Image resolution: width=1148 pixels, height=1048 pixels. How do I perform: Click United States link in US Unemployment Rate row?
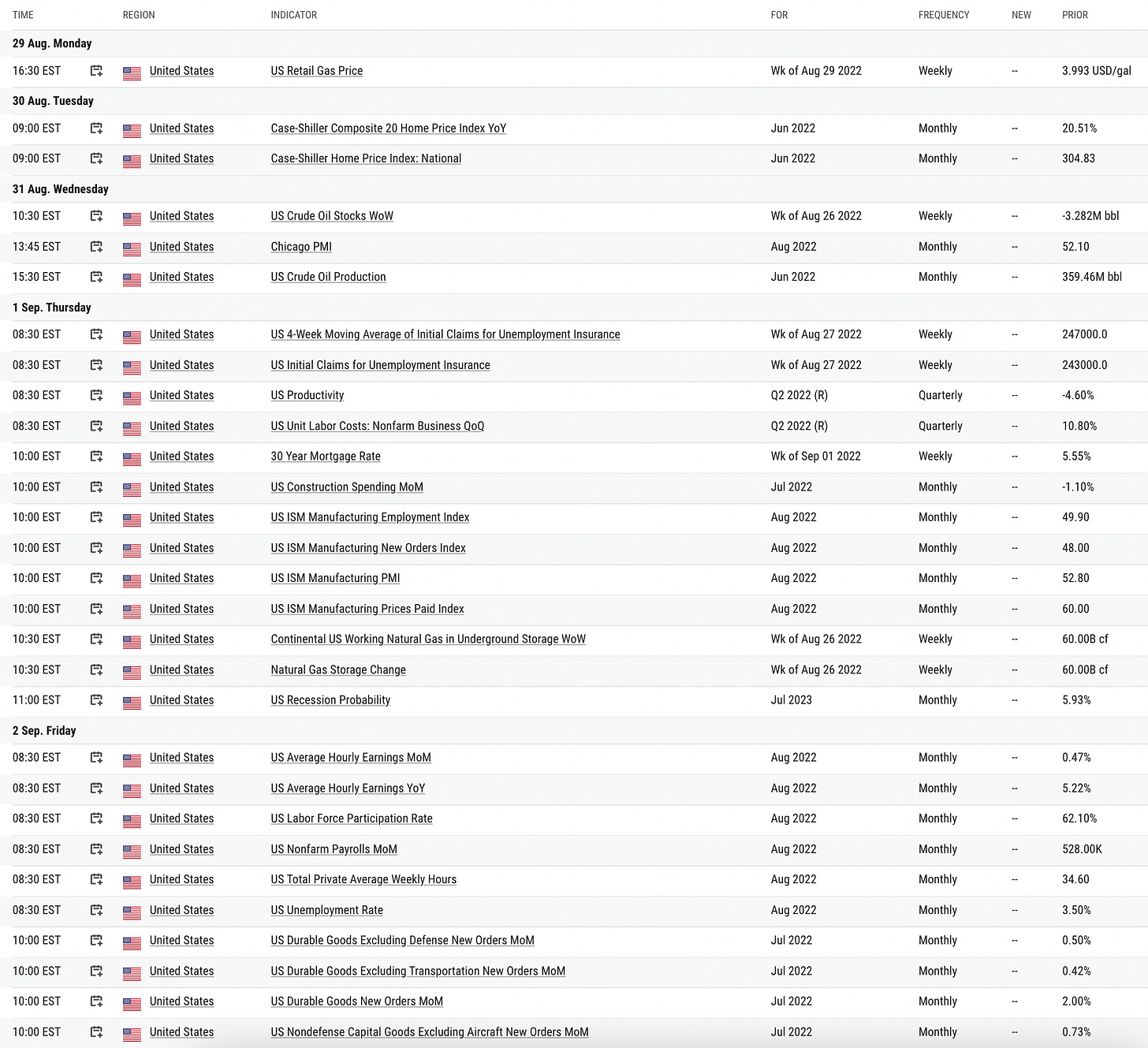(181, 910)
